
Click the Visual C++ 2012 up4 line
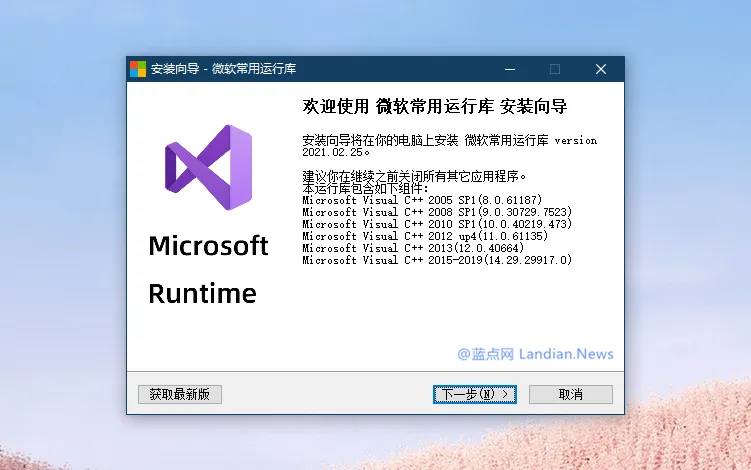pyautogui.click(x=425, y=236)
